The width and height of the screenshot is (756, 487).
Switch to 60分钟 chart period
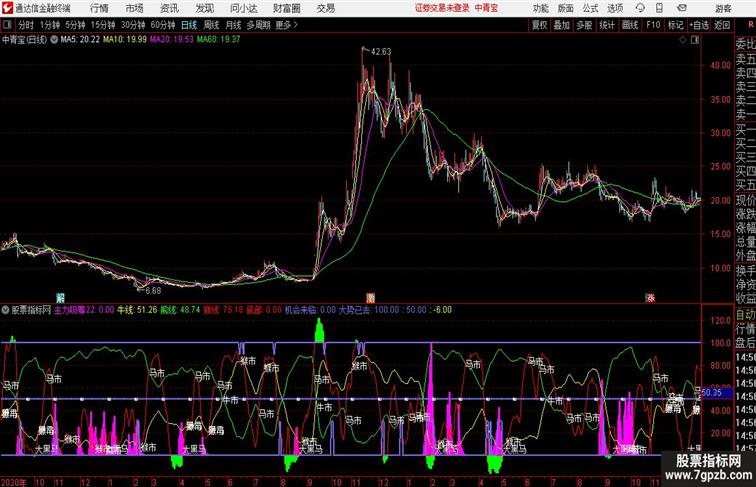tap(163, 25)
